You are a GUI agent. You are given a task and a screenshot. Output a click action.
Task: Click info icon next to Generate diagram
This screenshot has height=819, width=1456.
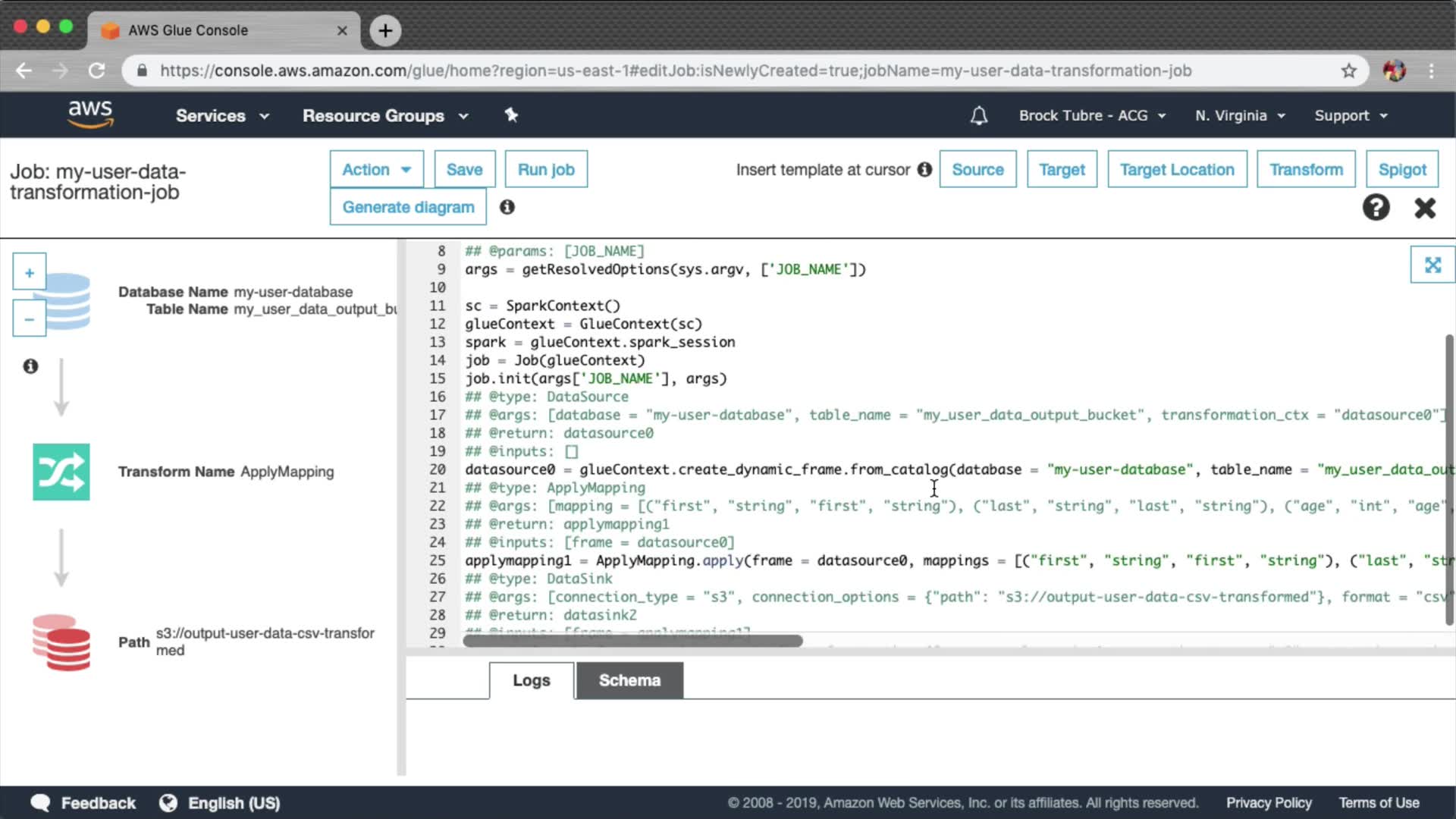pos(507,207)
